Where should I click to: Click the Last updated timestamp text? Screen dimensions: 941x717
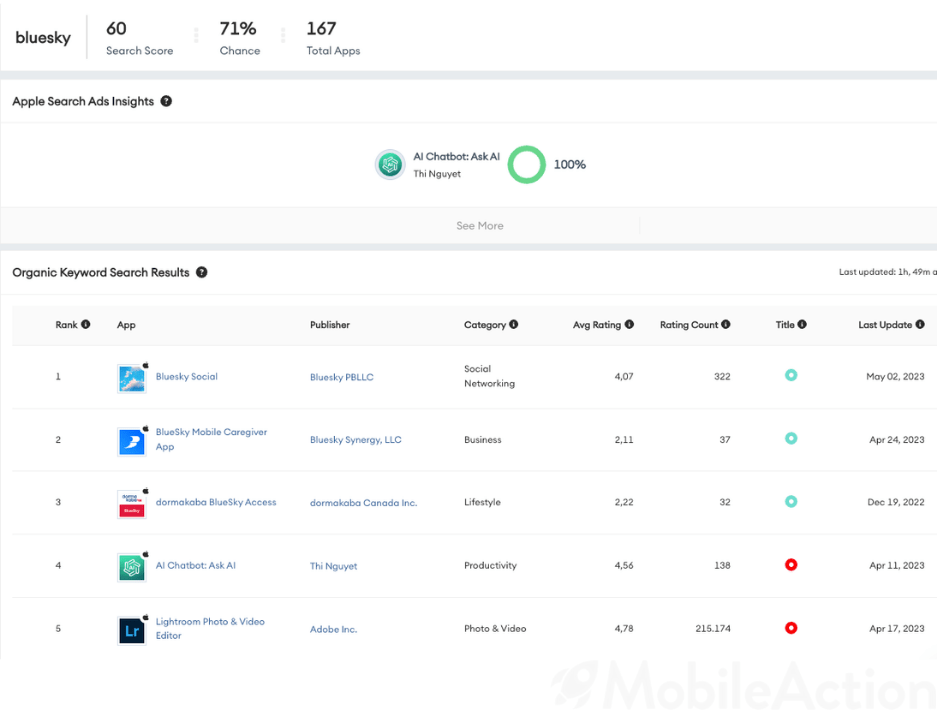pyautogui.click(x=888, y=272)
